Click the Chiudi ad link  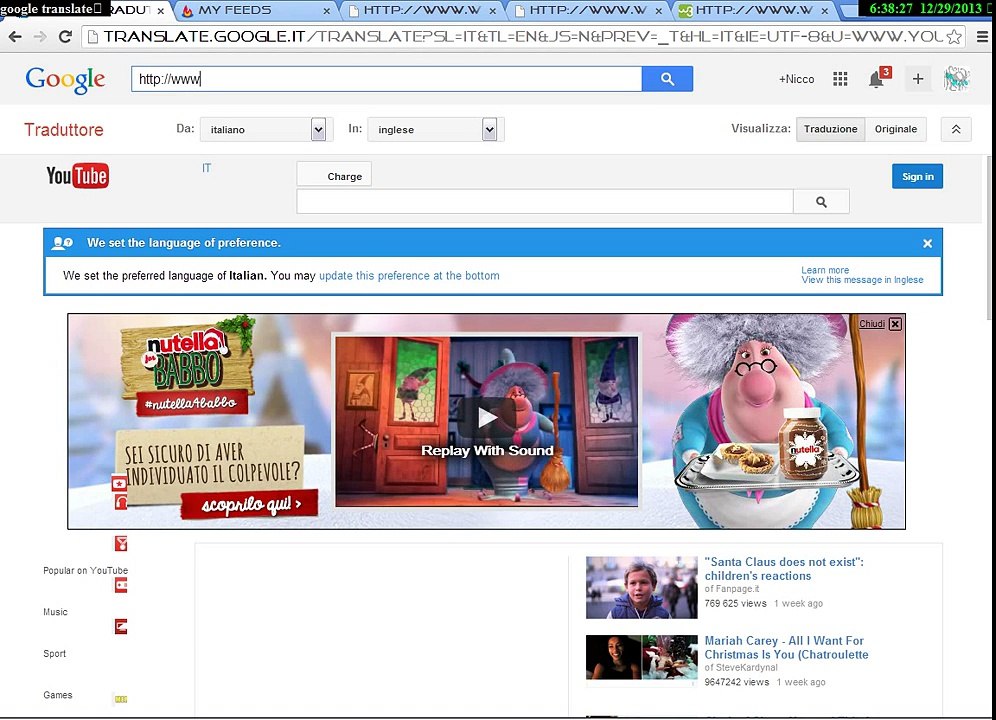872,324
